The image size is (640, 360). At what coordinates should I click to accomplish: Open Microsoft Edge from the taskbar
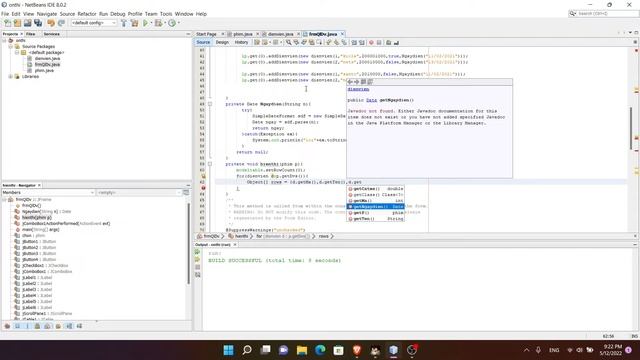(320, 350)
